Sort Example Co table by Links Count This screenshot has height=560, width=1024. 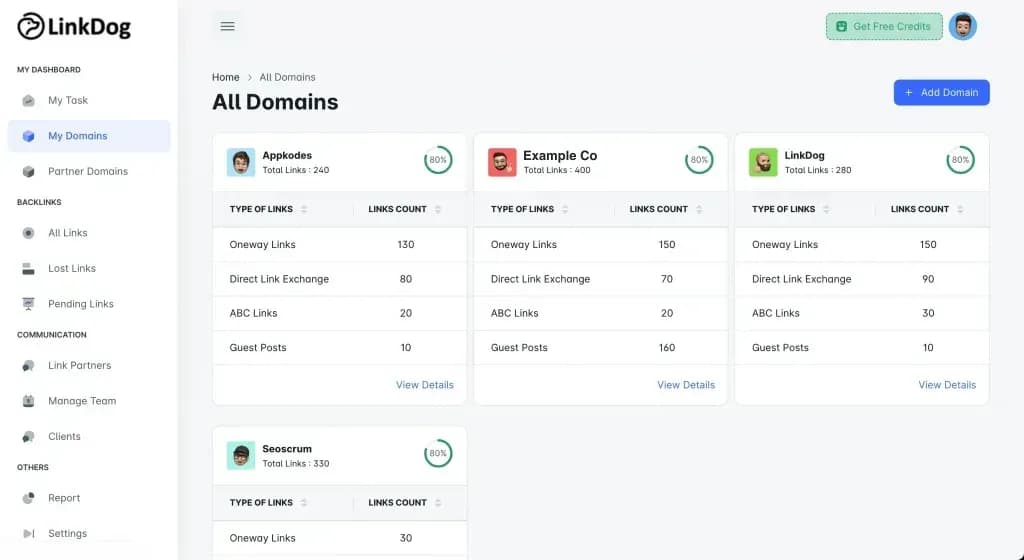click(699, 210)
